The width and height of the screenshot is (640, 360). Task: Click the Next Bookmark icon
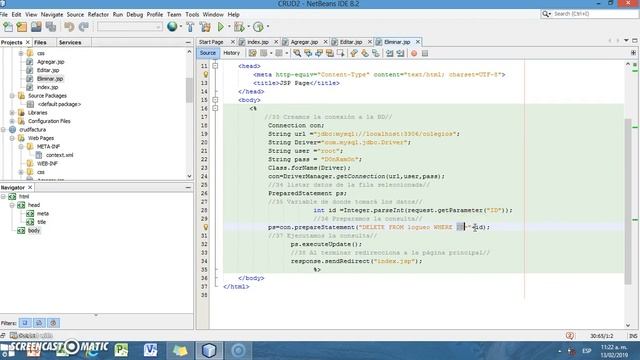(364, 53)
